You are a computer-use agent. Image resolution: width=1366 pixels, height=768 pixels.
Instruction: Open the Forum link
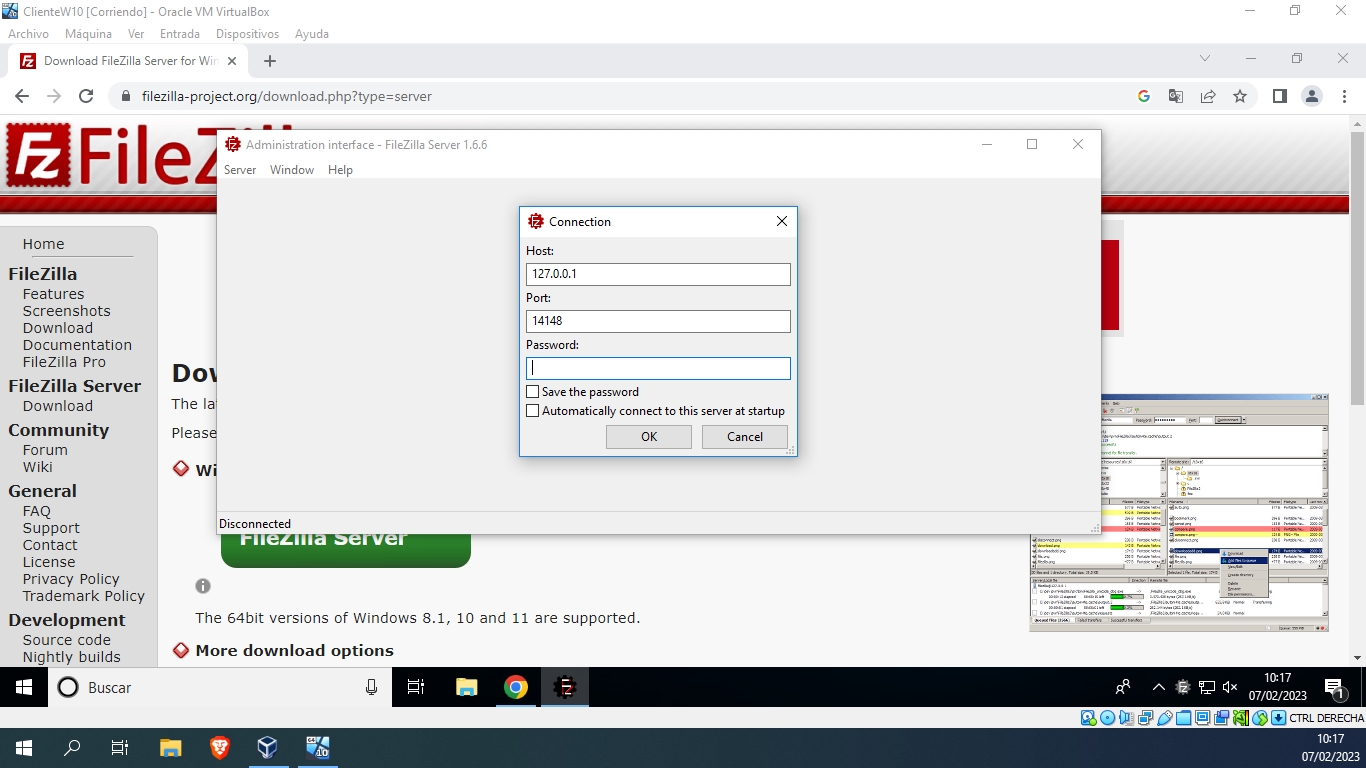(x=45, y=450)
